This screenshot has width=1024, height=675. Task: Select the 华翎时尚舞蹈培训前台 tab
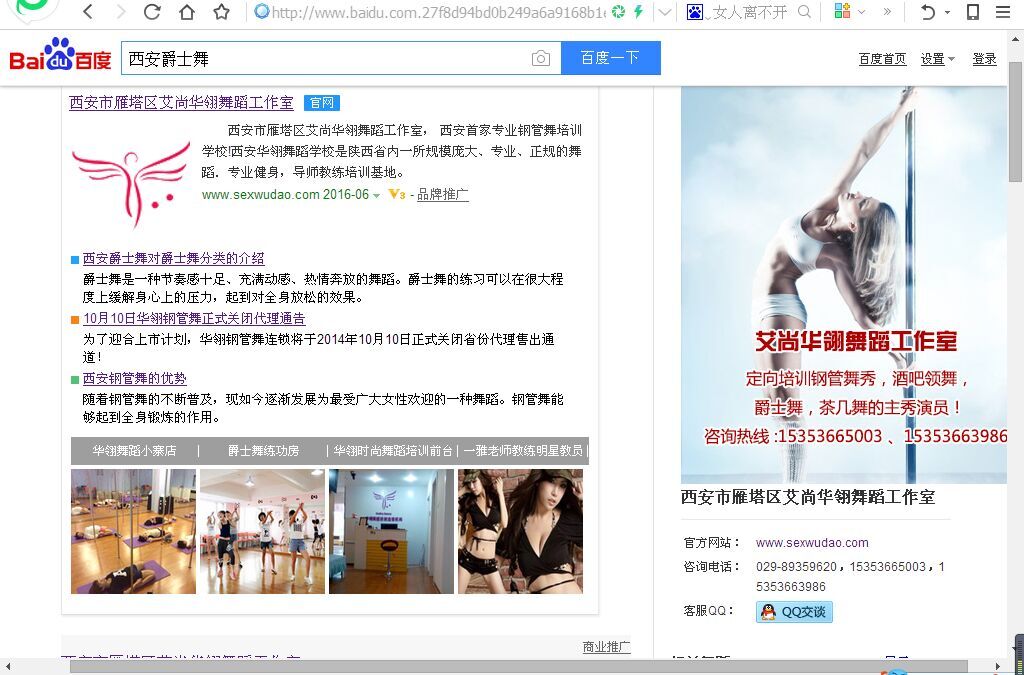click(x=392, y=450)
